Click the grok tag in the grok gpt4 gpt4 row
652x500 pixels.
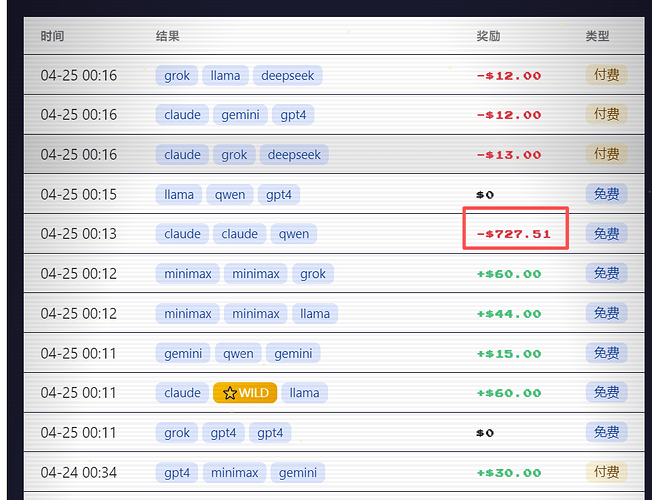pos(177,433)
